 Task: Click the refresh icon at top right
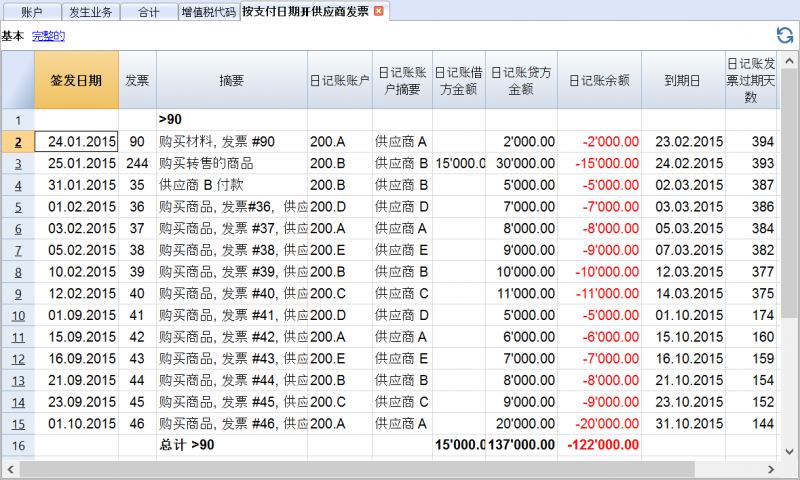pos(785,35)
